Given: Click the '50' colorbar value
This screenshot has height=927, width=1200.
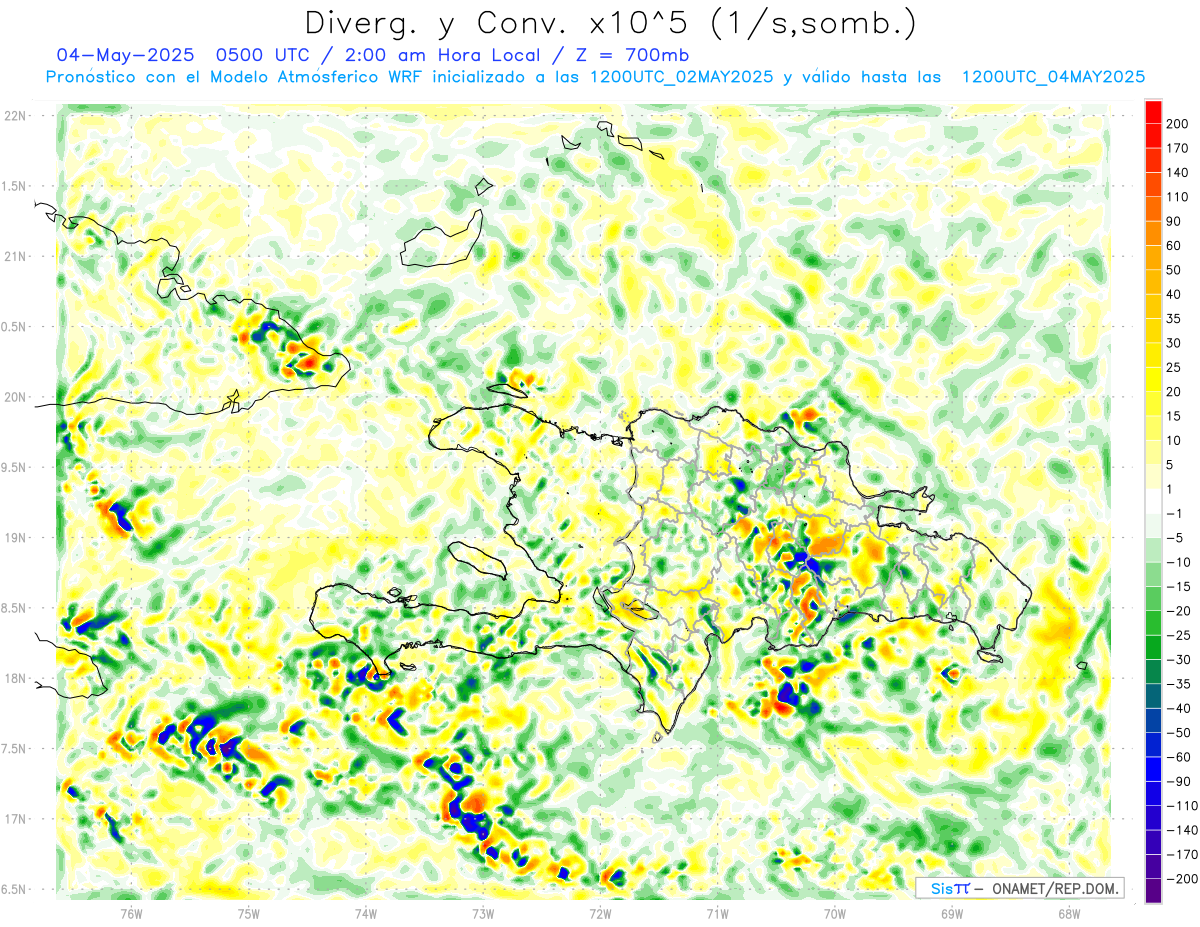Looking at the screenshot, I should pos(1174,270).
